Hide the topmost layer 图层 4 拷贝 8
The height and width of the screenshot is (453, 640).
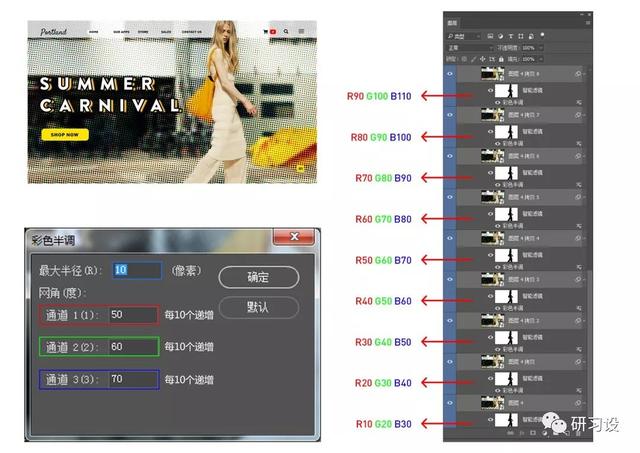tap(450, 73)
